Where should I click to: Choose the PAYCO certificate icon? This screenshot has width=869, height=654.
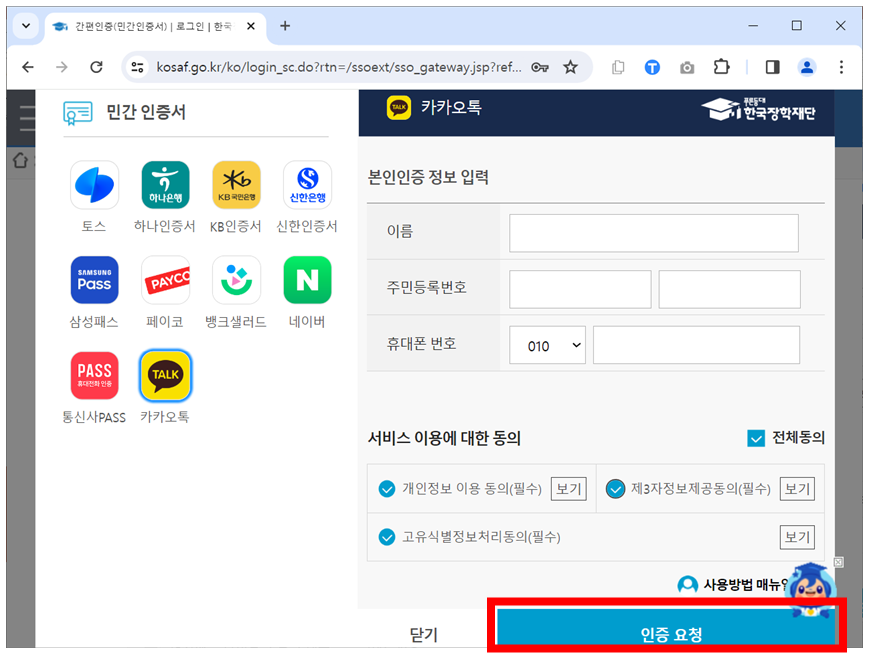click(x=165, y=280)
